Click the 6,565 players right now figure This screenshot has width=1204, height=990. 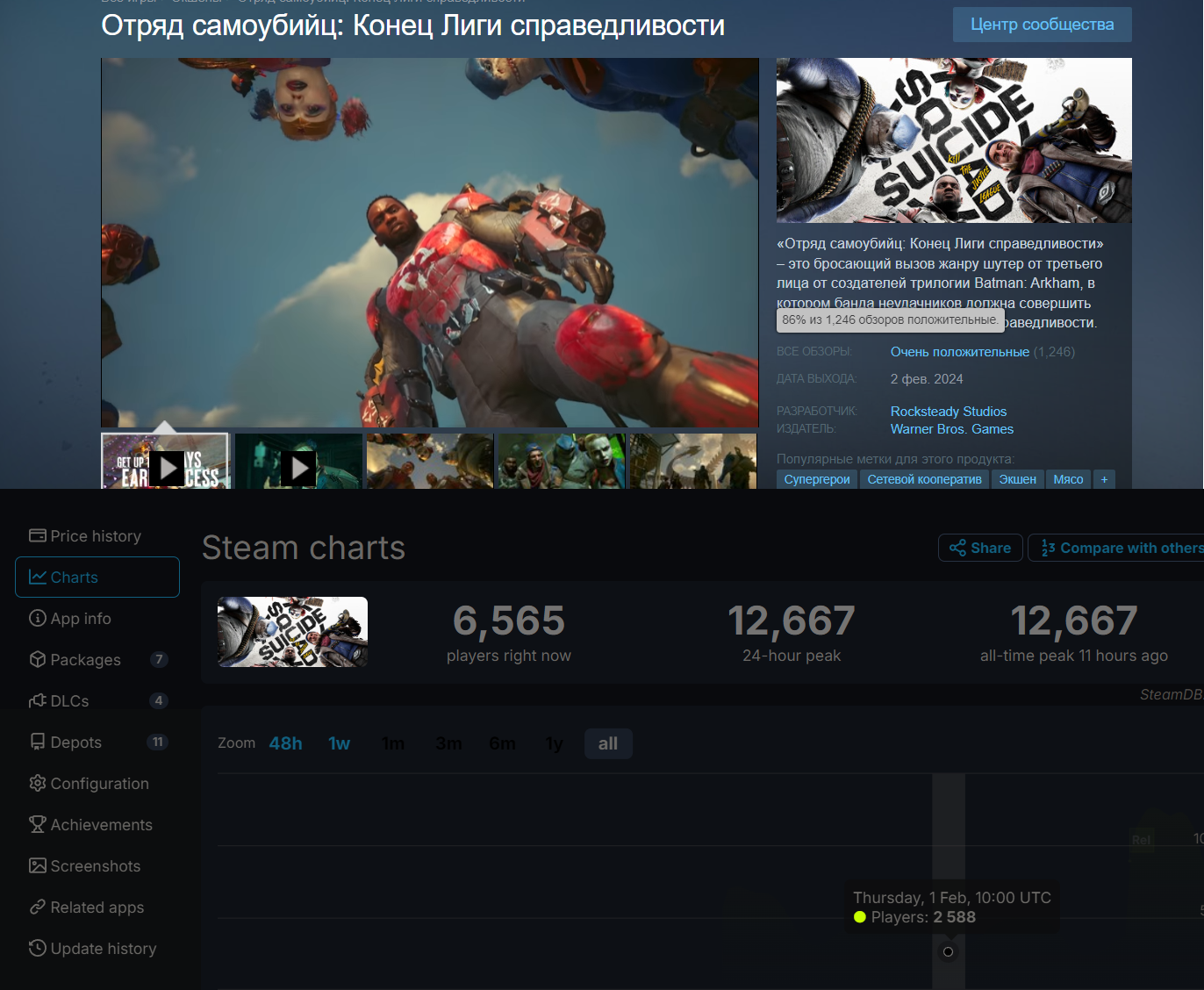coord(509,621)
